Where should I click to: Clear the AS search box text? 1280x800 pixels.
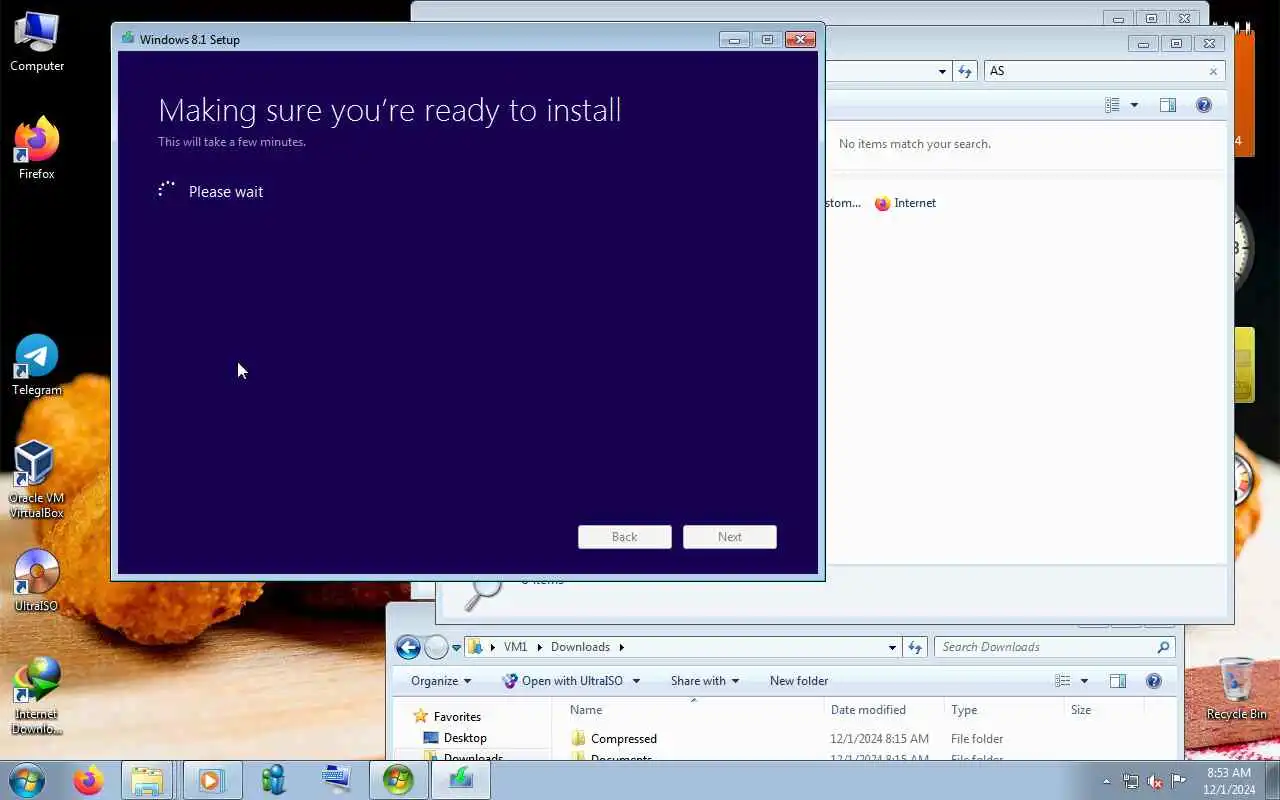click(x=1213, y=71)
